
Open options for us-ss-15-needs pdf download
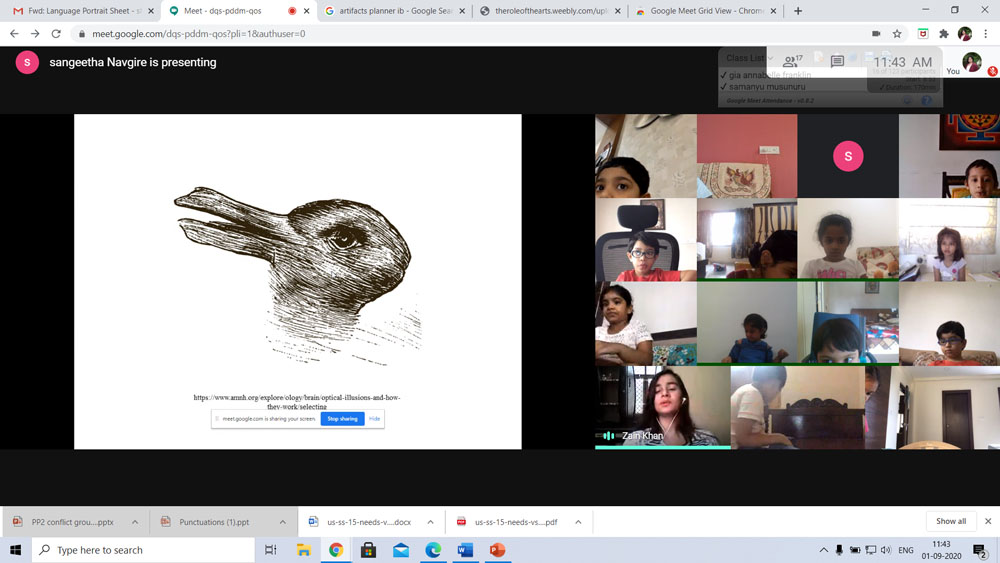[578, 522]
